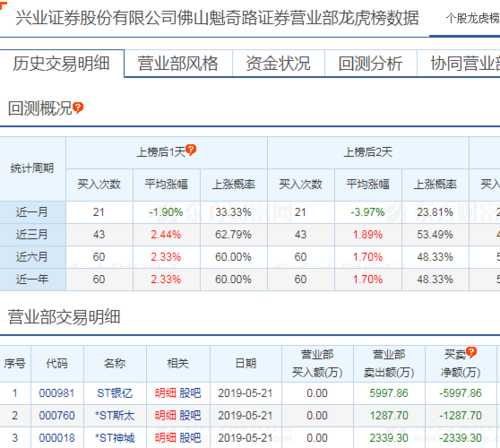Click 明细 link for ST银亿 row

166,393
